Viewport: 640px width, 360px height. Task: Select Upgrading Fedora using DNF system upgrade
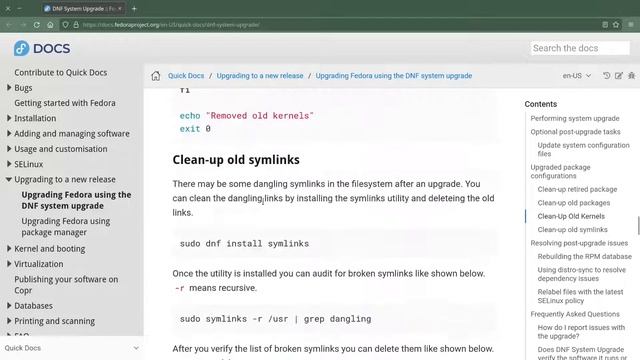coord(76,200)
